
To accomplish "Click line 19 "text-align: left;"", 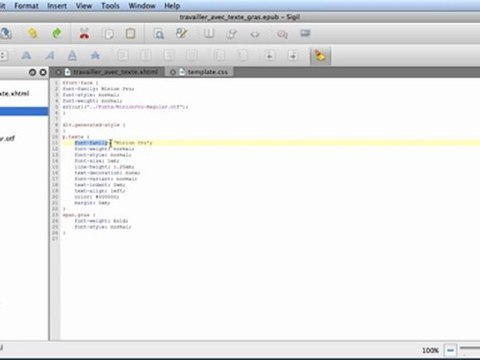I will click(x=100, y=191).
